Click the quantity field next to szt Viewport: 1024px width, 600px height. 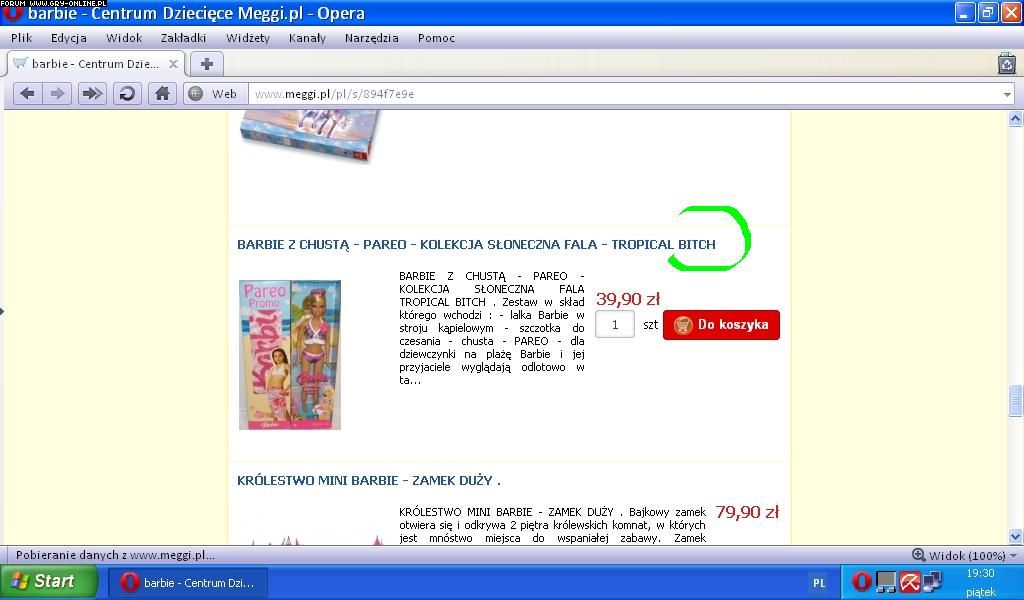[x=615, y=325]
